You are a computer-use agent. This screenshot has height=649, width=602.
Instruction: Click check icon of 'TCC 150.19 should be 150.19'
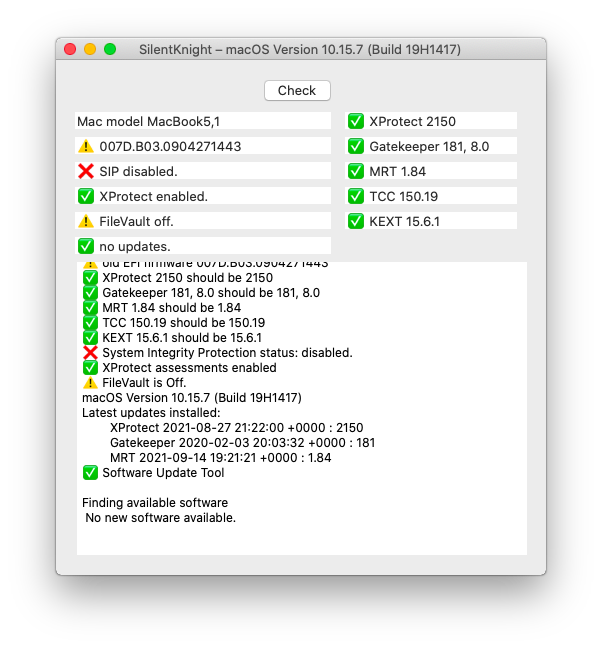click(x=90, y=322)
